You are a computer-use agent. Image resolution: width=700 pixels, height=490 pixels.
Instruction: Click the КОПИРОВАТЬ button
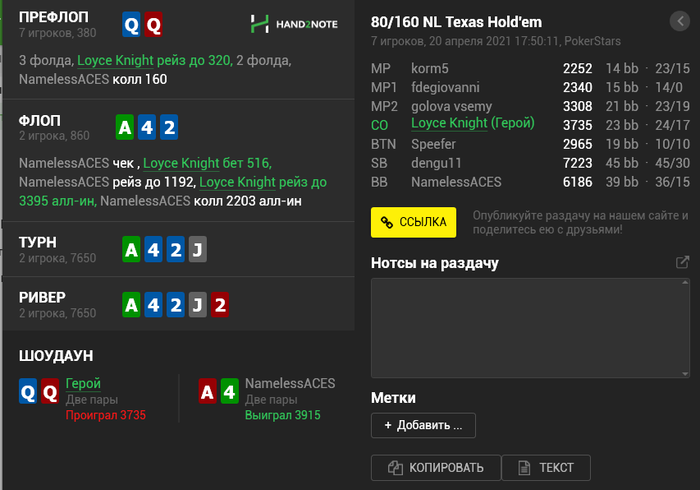tap(436, 468)
